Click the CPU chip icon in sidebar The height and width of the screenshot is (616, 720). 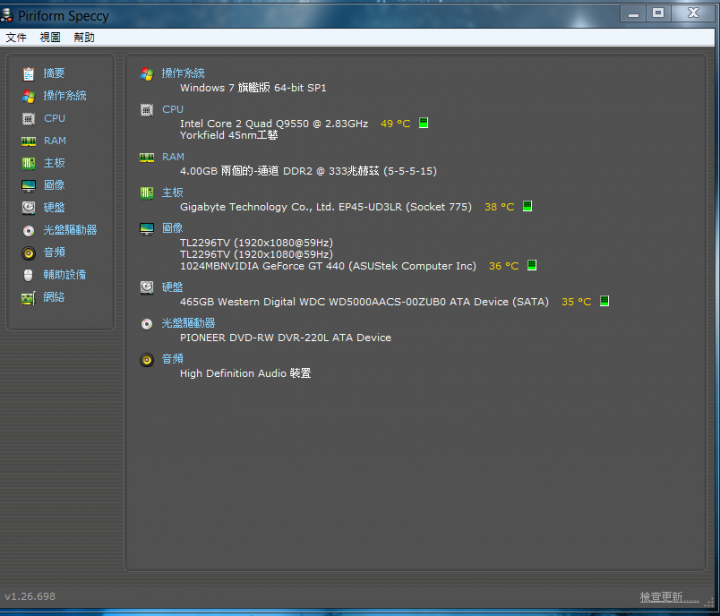(x=28, y=119)
